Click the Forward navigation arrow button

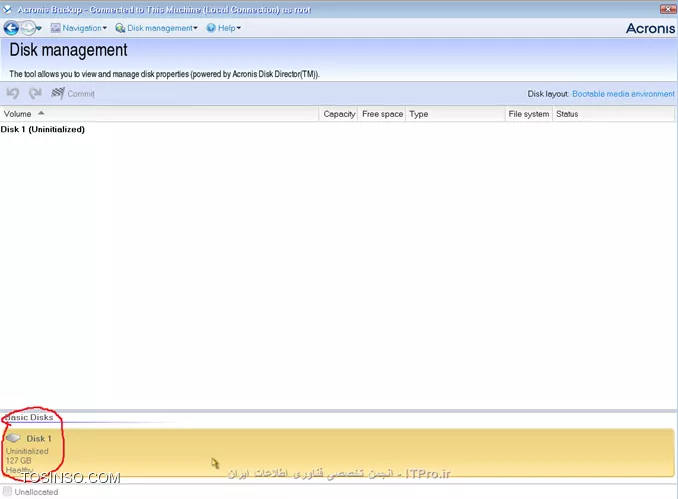tap(27, 29)
